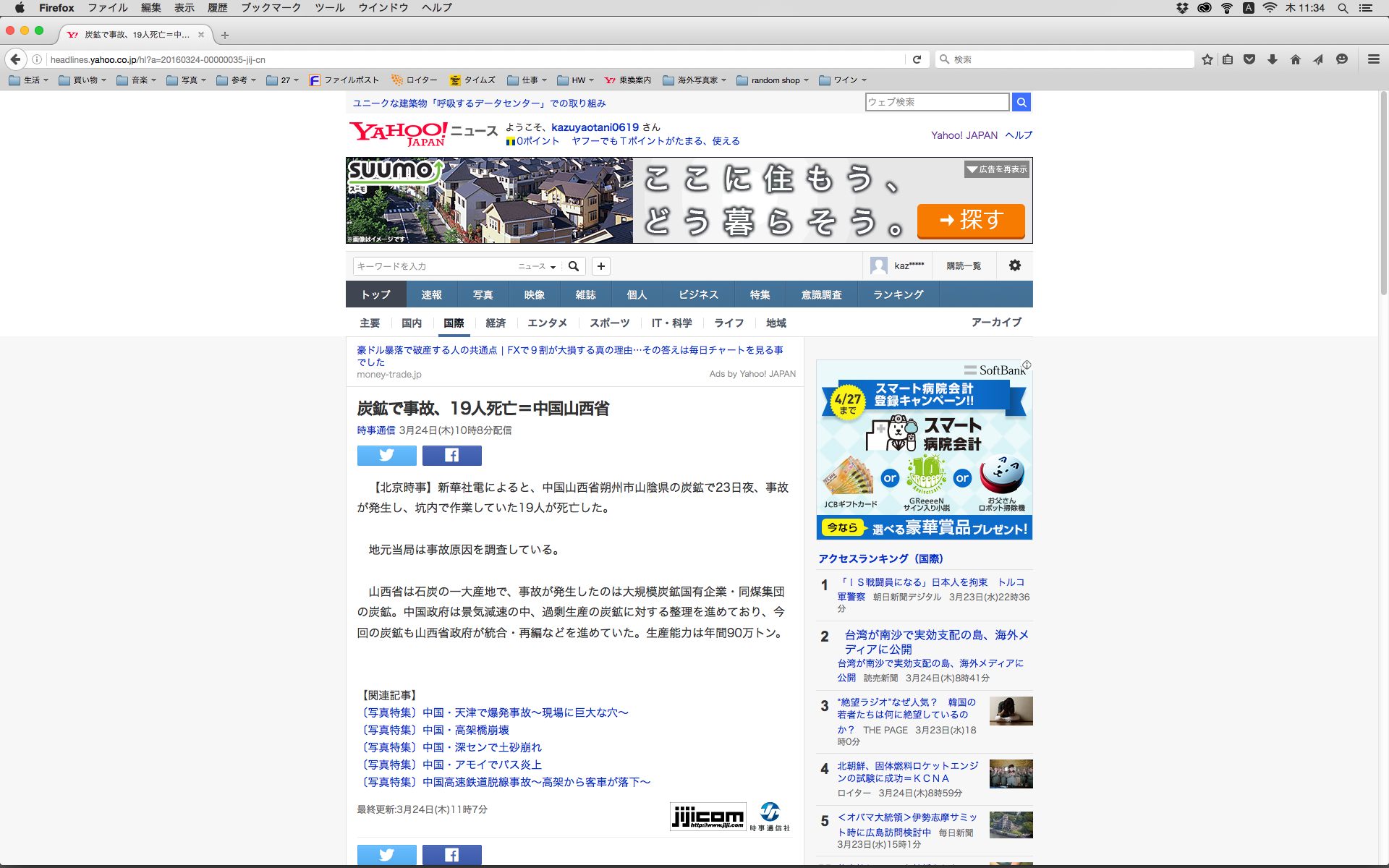This screenshot has height=868, width=1389.
Task: Open the Firefox hamburger menu
Action: [x=1373, y=59]
